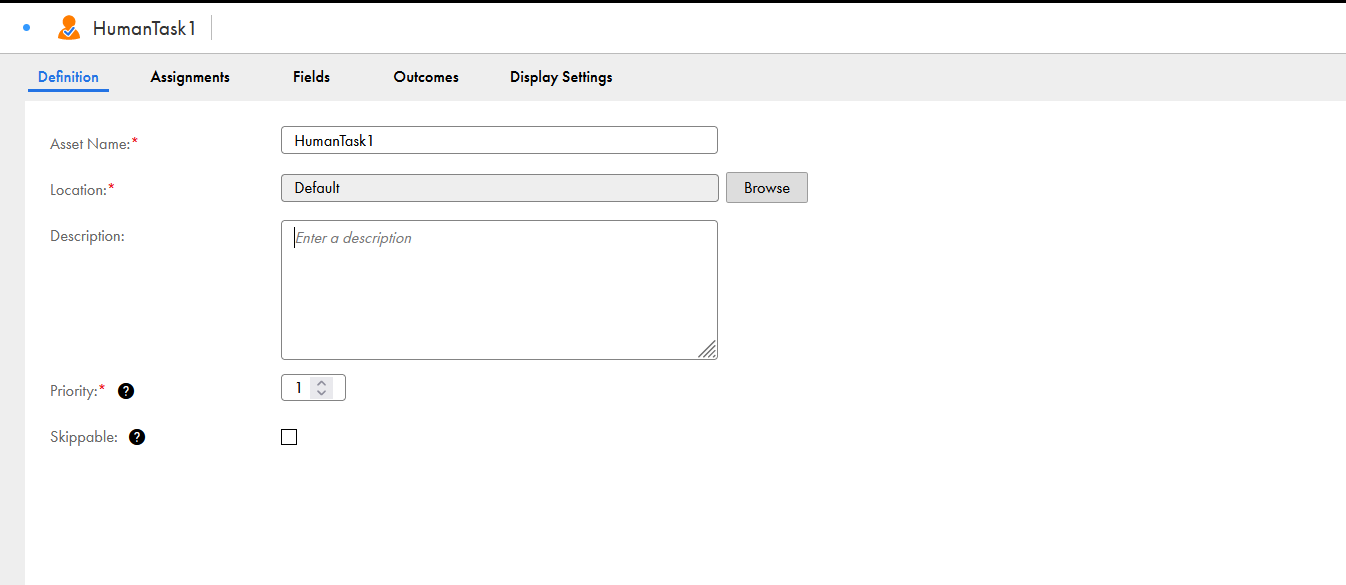Decrease the Priority value with down arrow
This screenshot has height=585, width=1346.
click(x=321, y=393)
